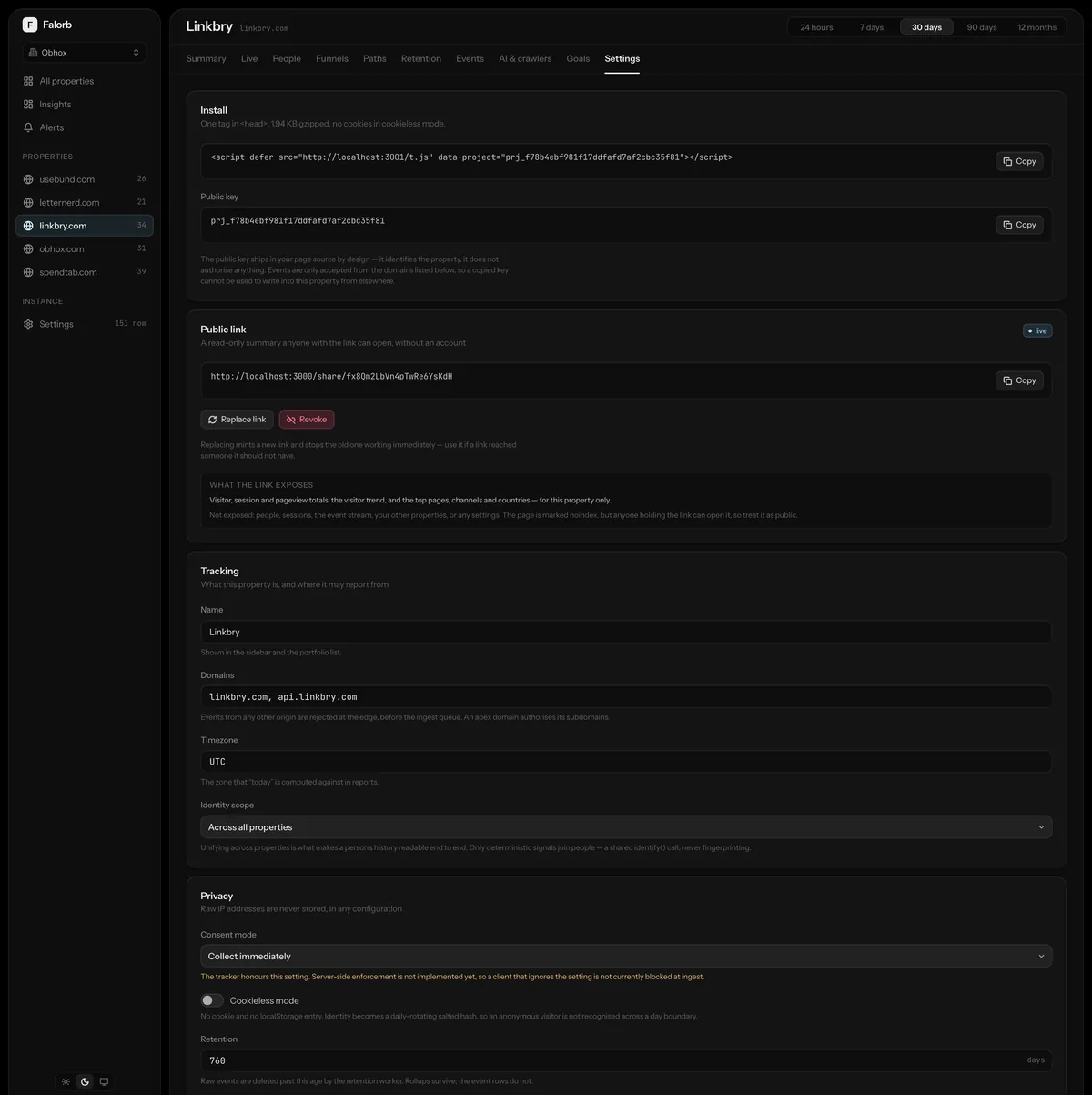Select letternerd.com property
The width and height of the screenshot is (1092, 1095).
pos(85,203)
